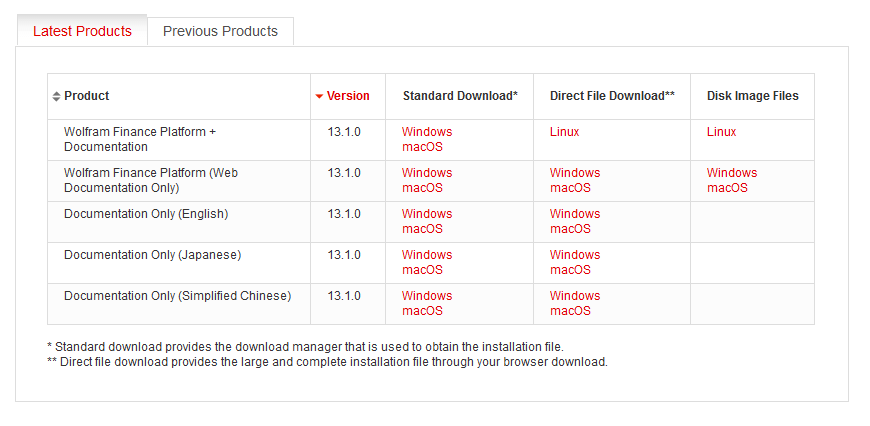870x426 pixels.
Task: Download Simplified Chinese documentation Windows direct file
Action: tap(575, 296)
